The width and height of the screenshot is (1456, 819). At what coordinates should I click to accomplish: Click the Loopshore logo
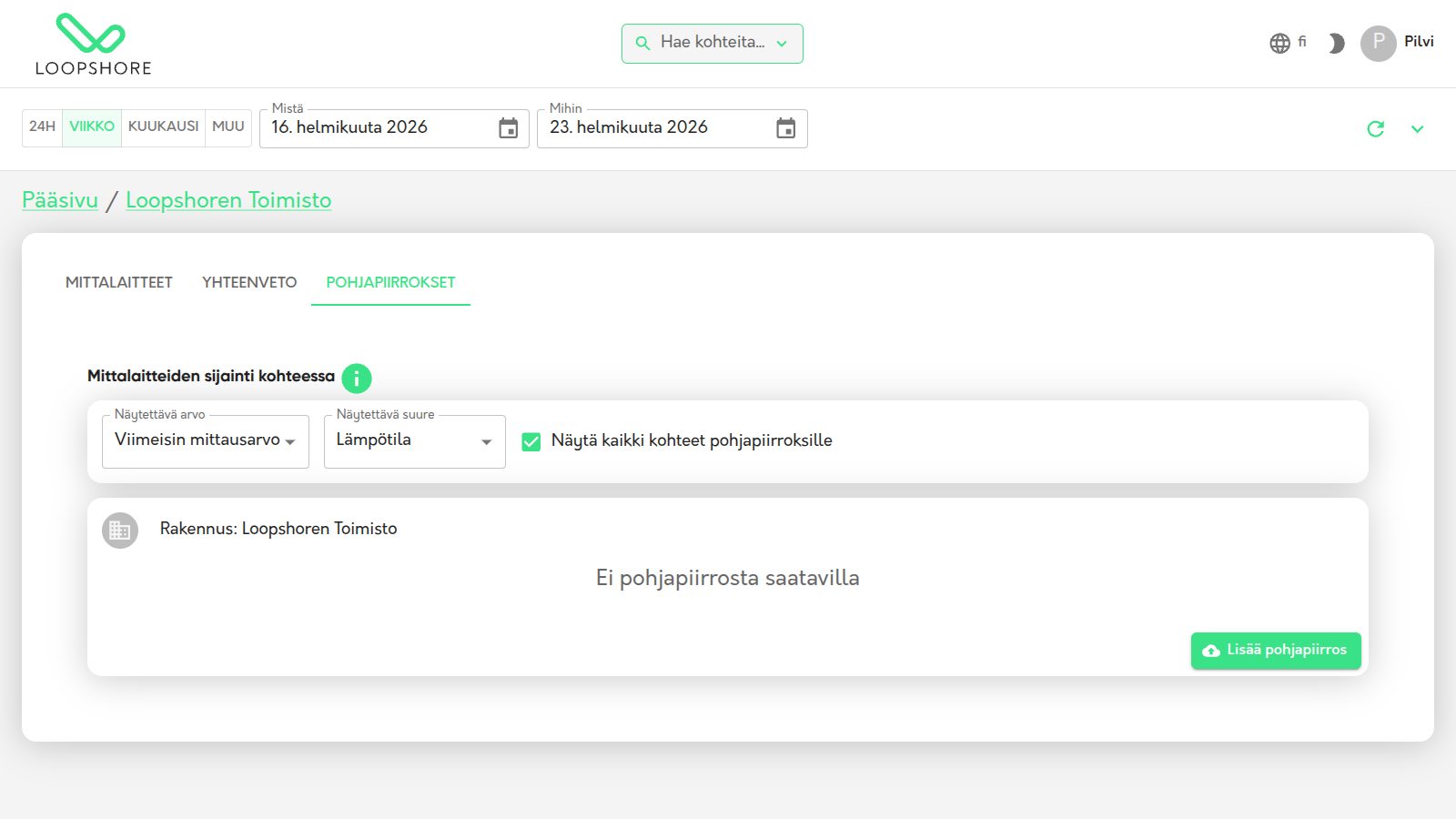pyautogui.click(x=93, y=45)
